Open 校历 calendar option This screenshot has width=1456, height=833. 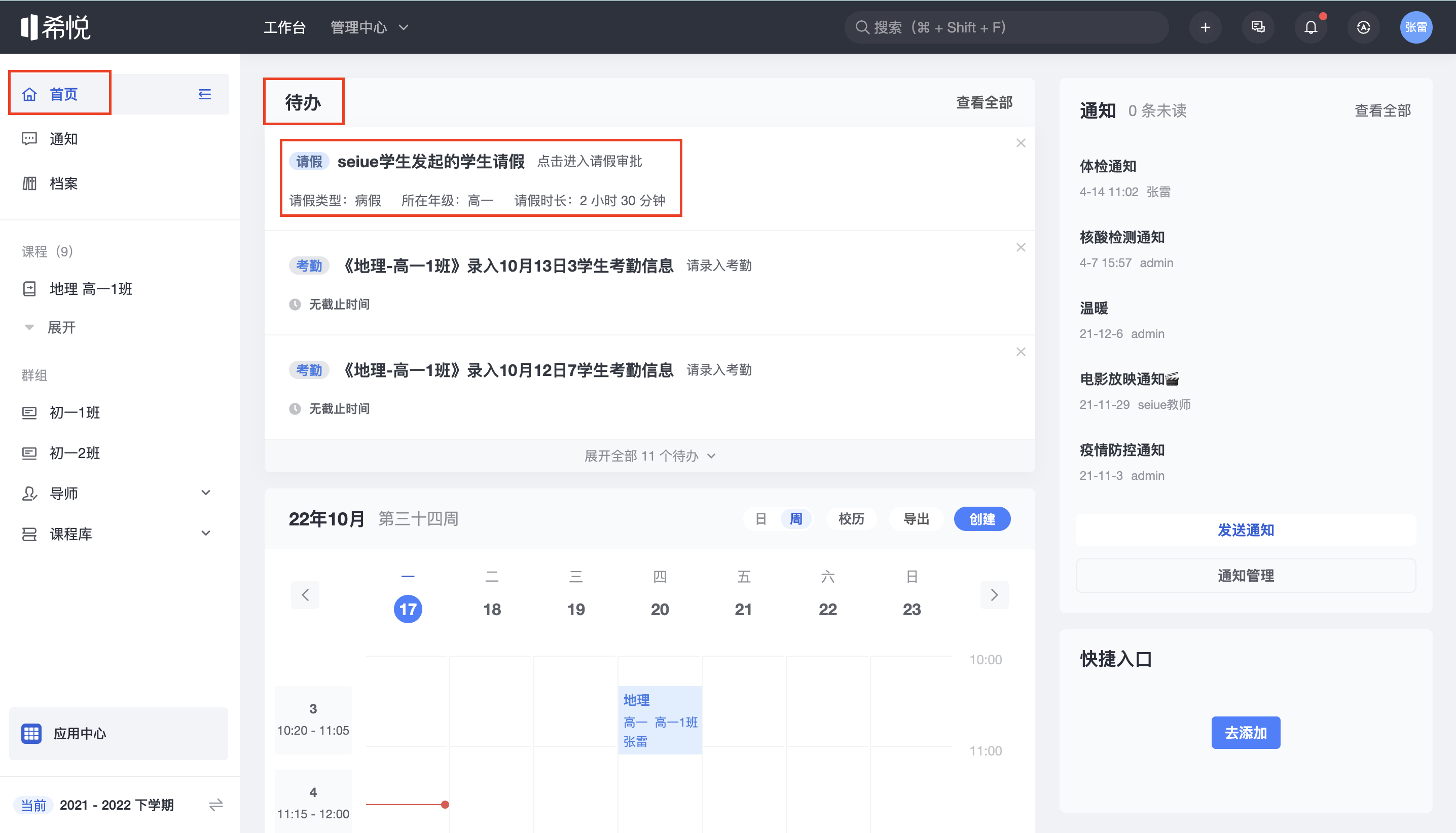(851, 519)
